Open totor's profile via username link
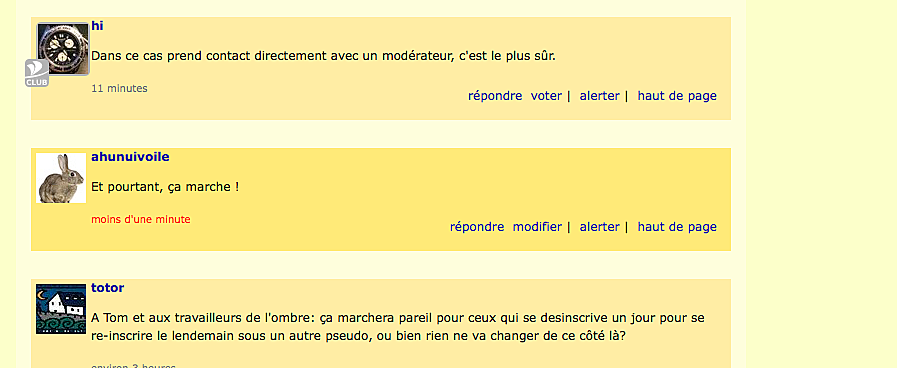 [108, 288]
